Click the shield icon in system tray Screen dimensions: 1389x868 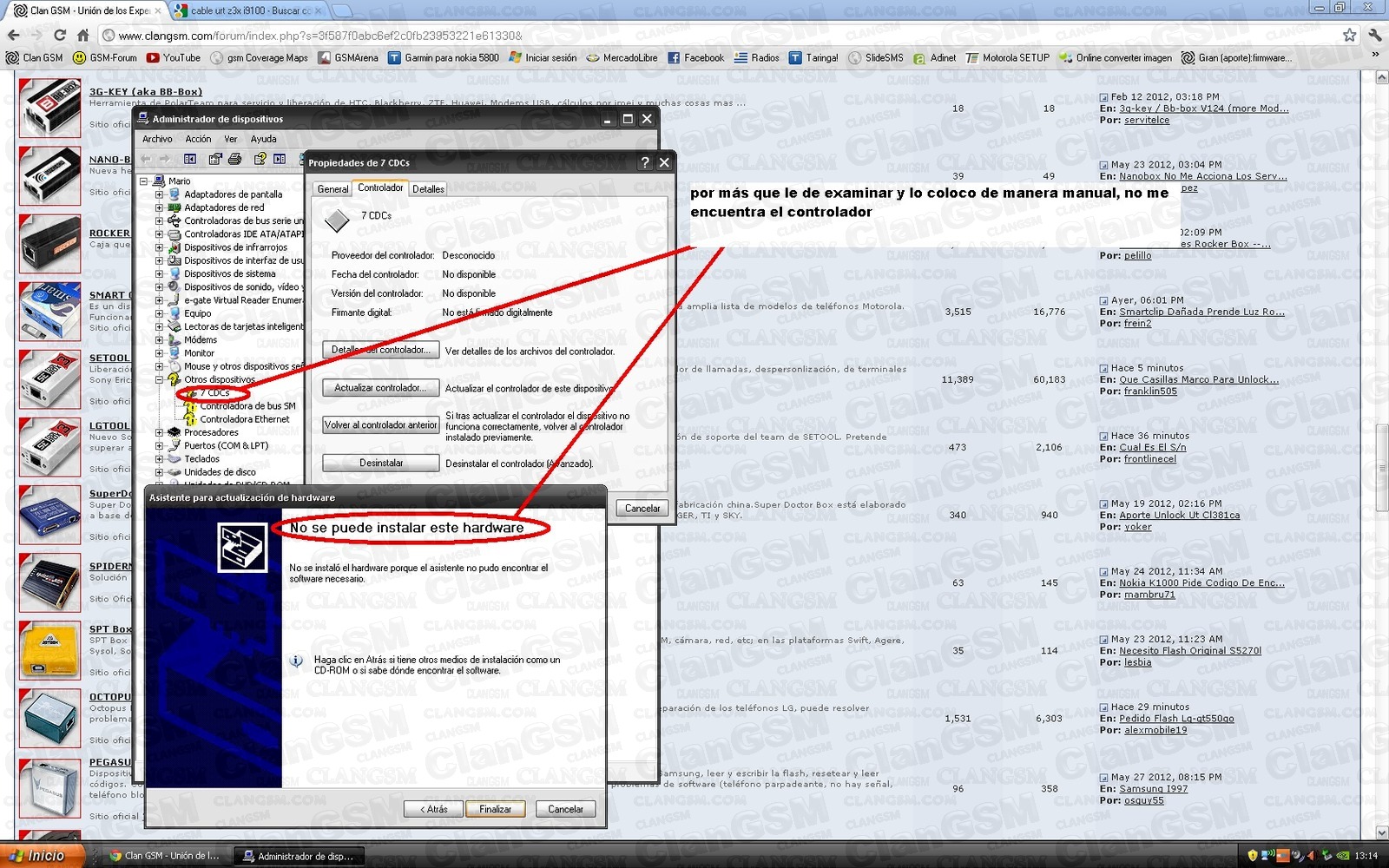click(x=1252, y=856)
